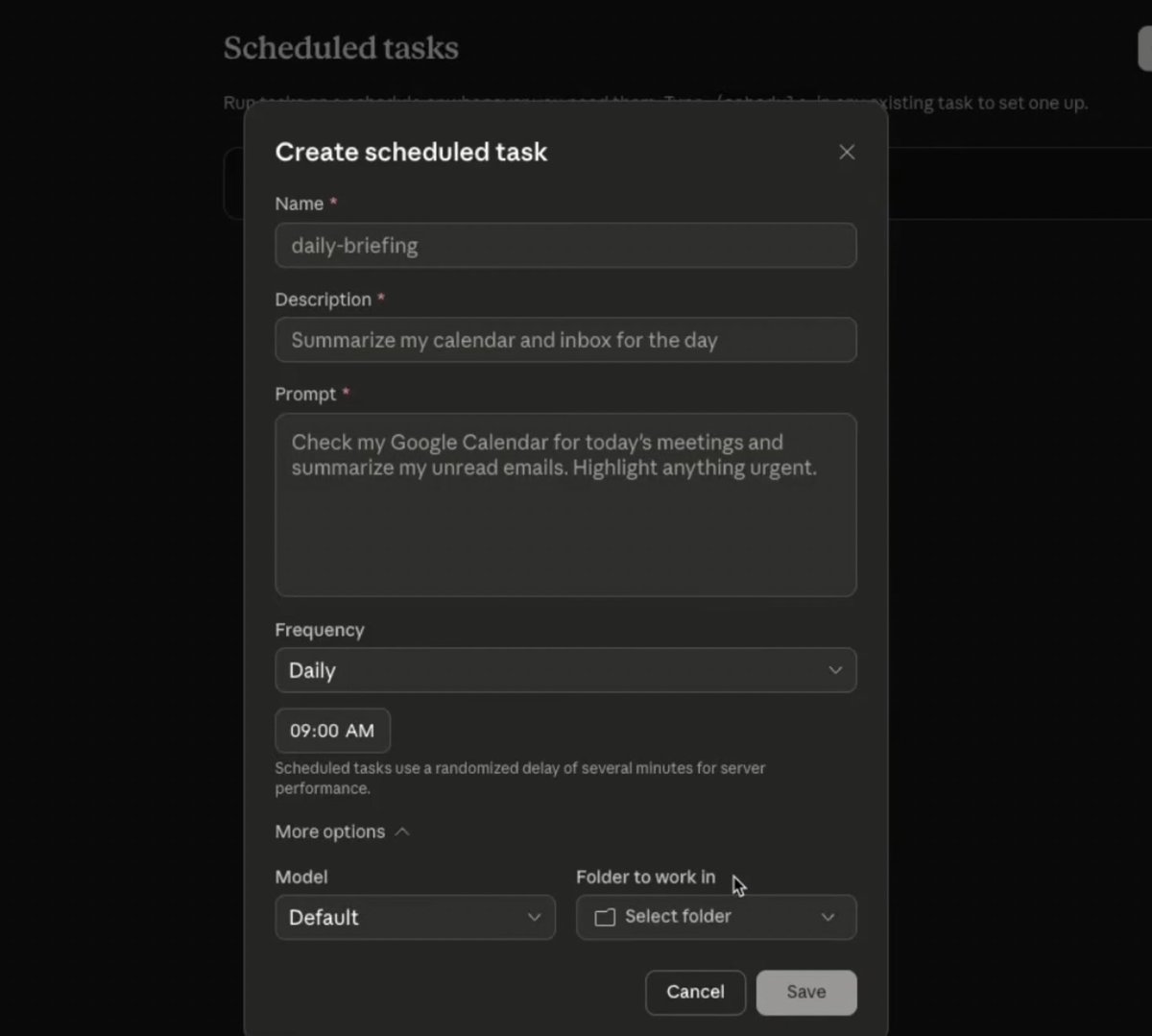
Task: Click the Model label
Action: 301,877
